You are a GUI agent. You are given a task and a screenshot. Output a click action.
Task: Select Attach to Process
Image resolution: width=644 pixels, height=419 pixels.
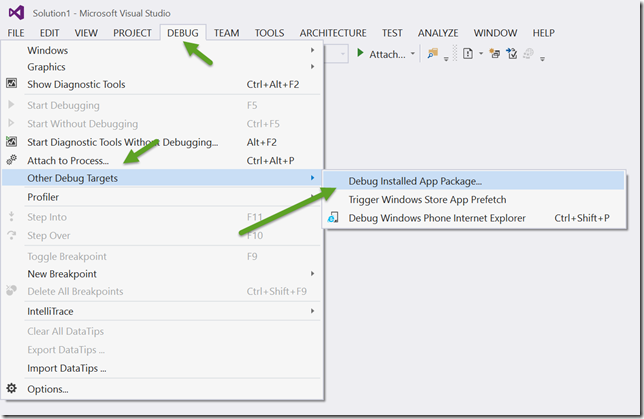point(162,161)
